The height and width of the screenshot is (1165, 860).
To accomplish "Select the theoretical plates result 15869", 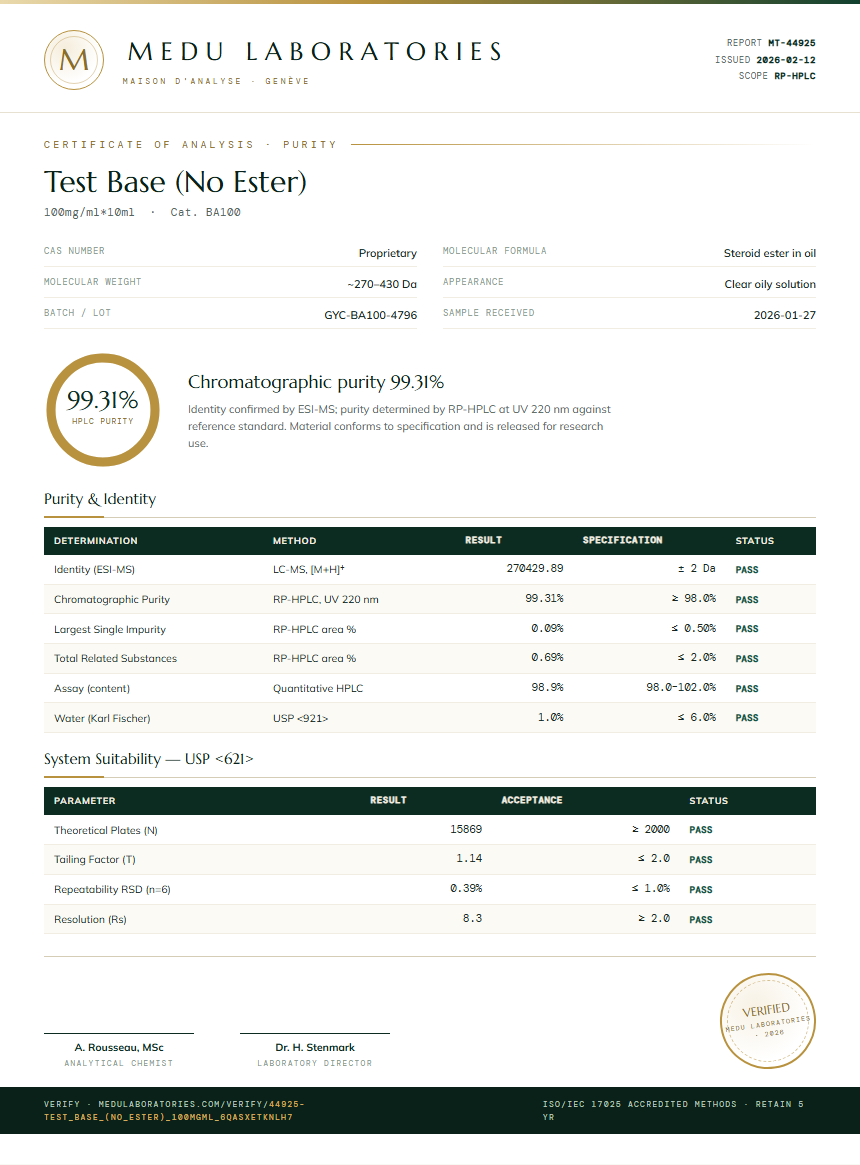I will click(x=466, y=829).
